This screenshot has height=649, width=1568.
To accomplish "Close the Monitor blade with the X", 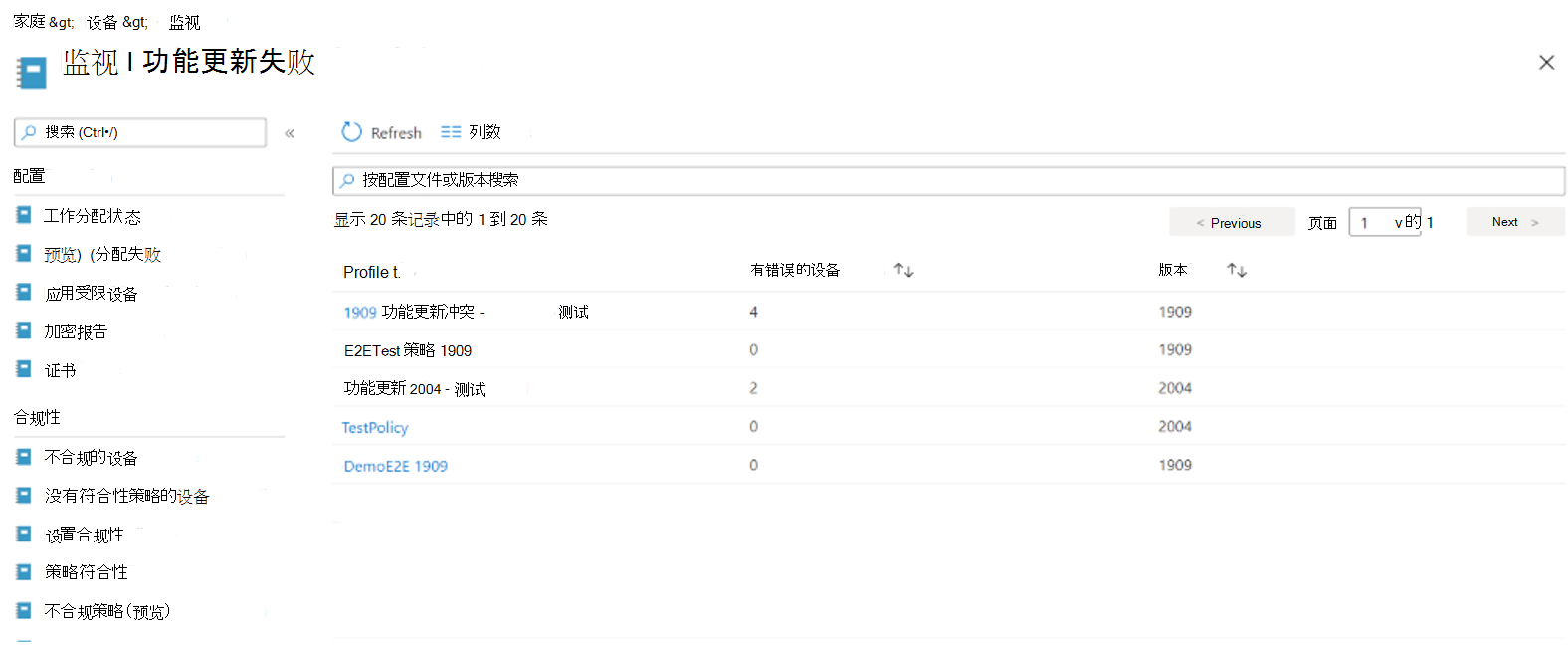I will [1546, 62].
